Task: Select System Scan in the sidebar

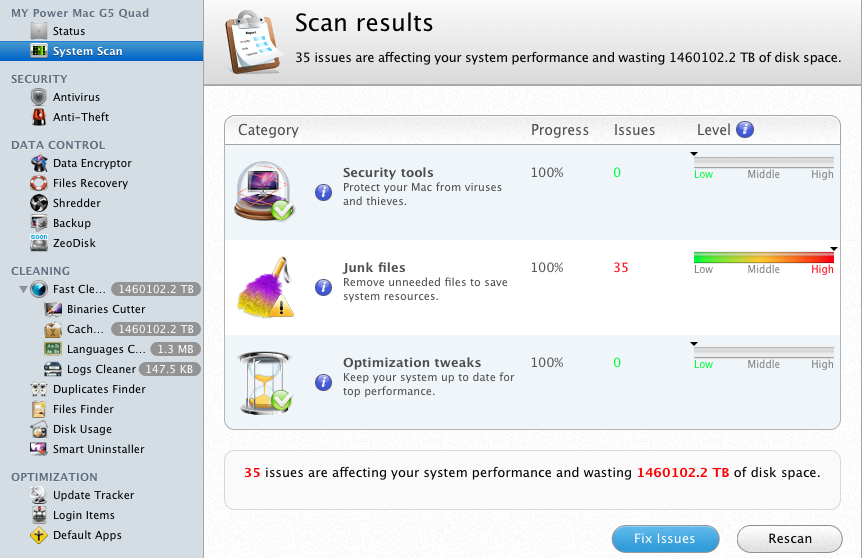Action: click(87, 51)
